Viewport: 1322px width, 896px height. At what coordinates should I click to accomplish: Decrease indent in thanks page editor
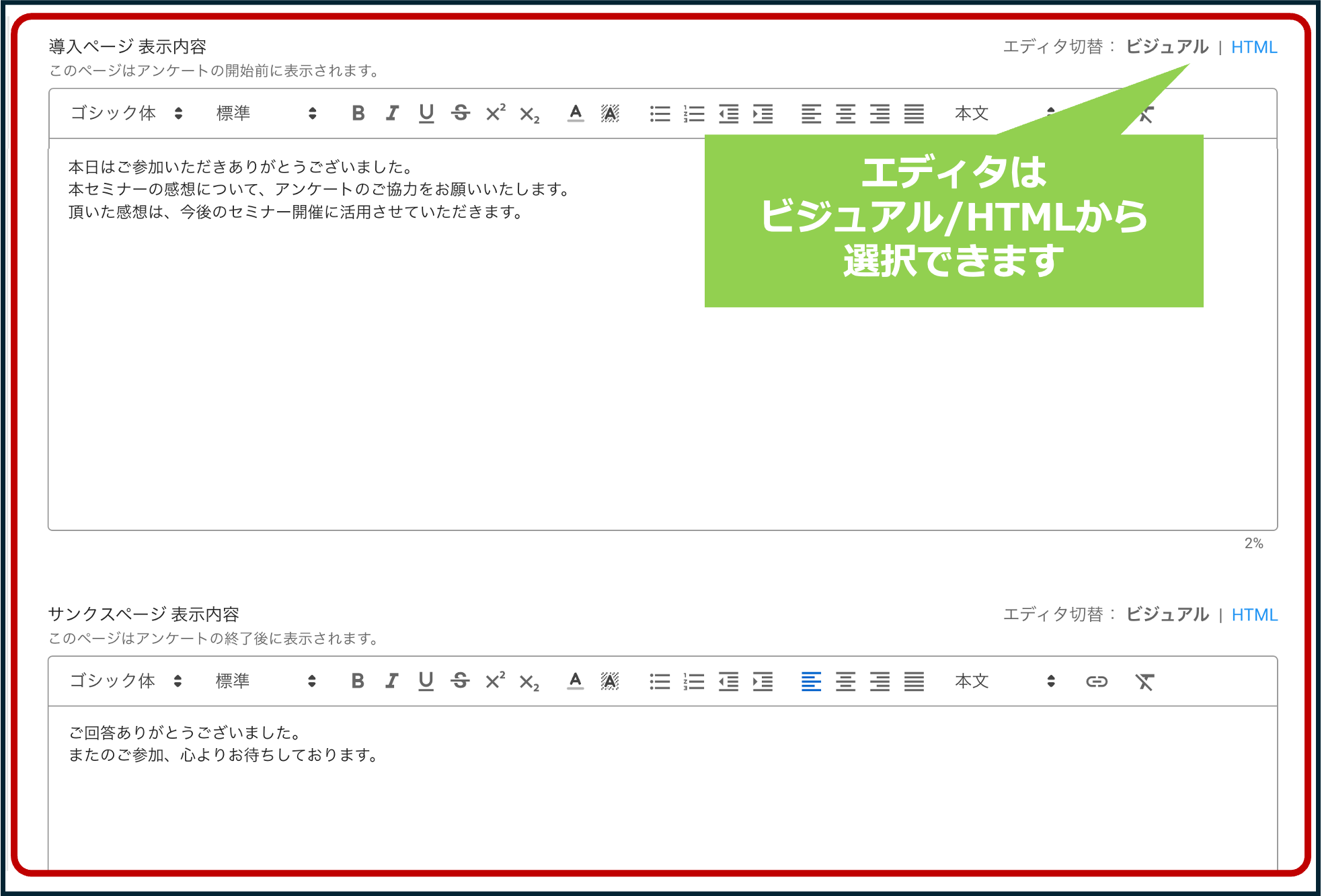point(729,682)
